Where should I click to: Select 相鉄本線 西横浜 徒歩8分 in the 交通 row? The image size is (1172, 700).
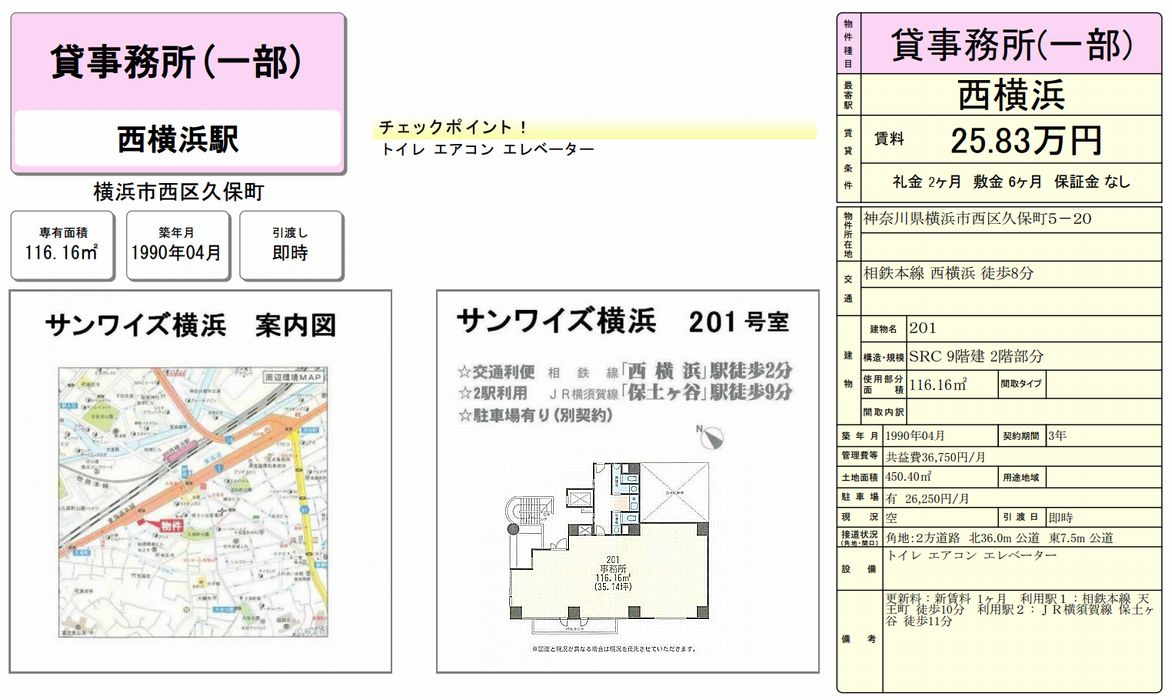coord(949,273)
